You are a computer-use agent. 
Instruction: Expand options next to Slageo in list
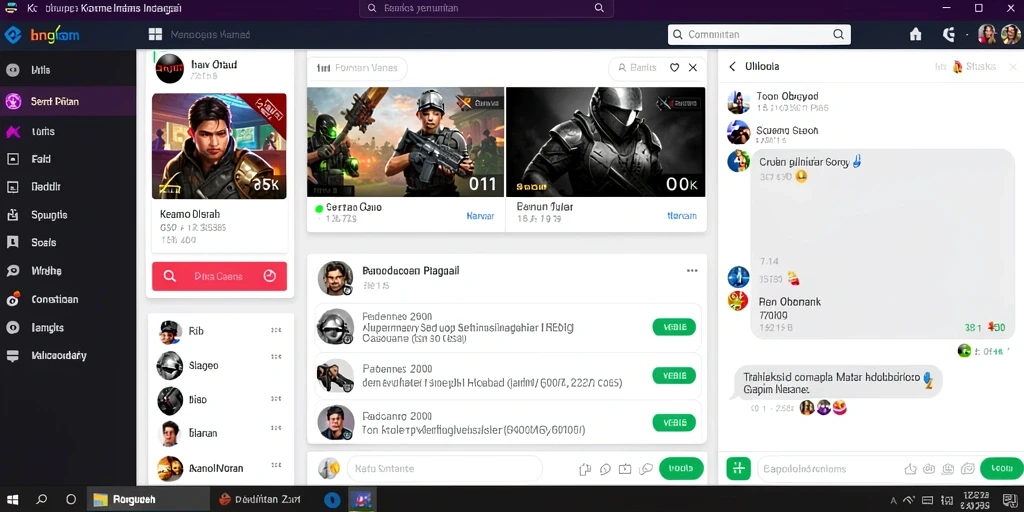(x=276, y=357)
